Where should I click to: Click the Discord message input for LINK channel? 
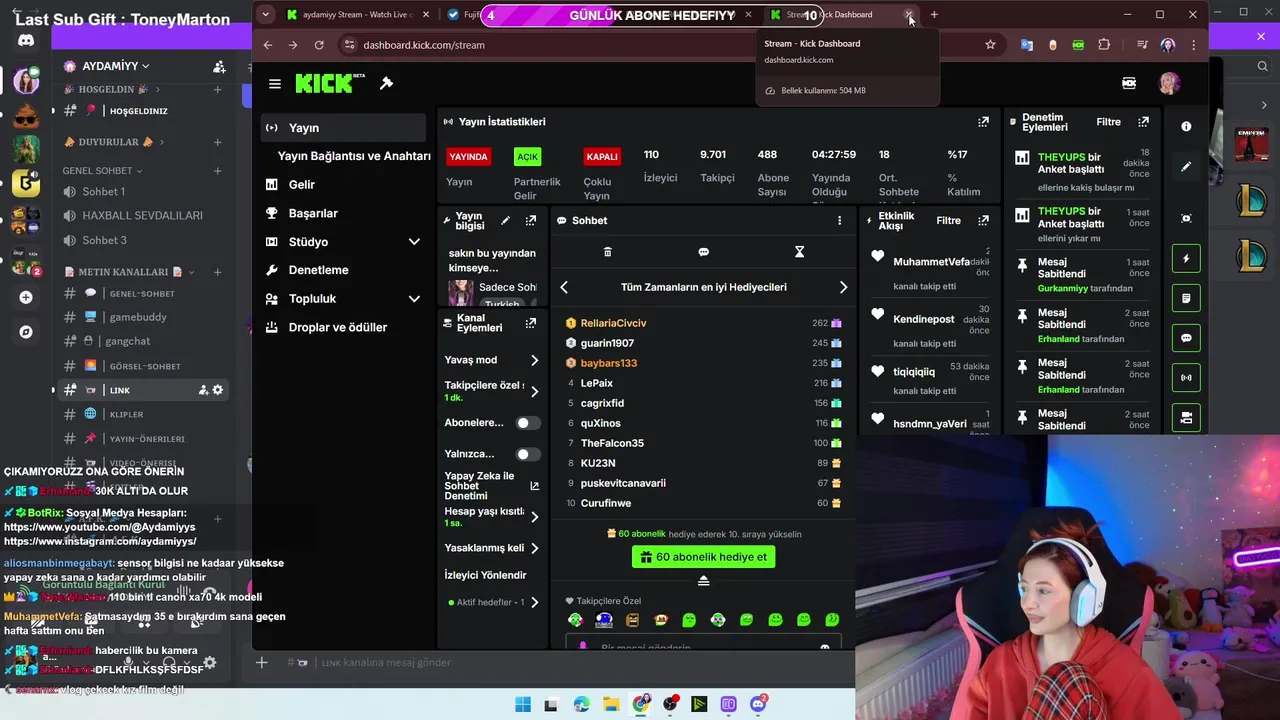coord(550,662)
